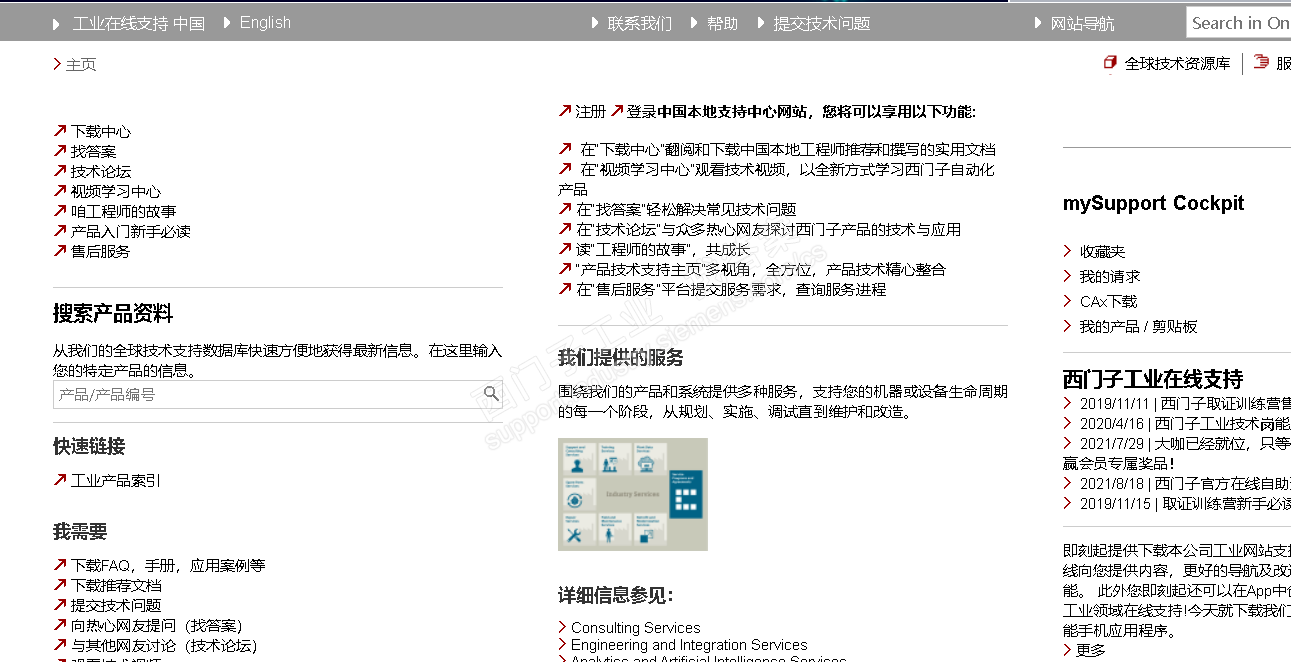Open CAx下载 in mySupport Cockpit
The height and width of the screenshot is (662, 1291).
pyautogui.click(x=1108, y=301)
